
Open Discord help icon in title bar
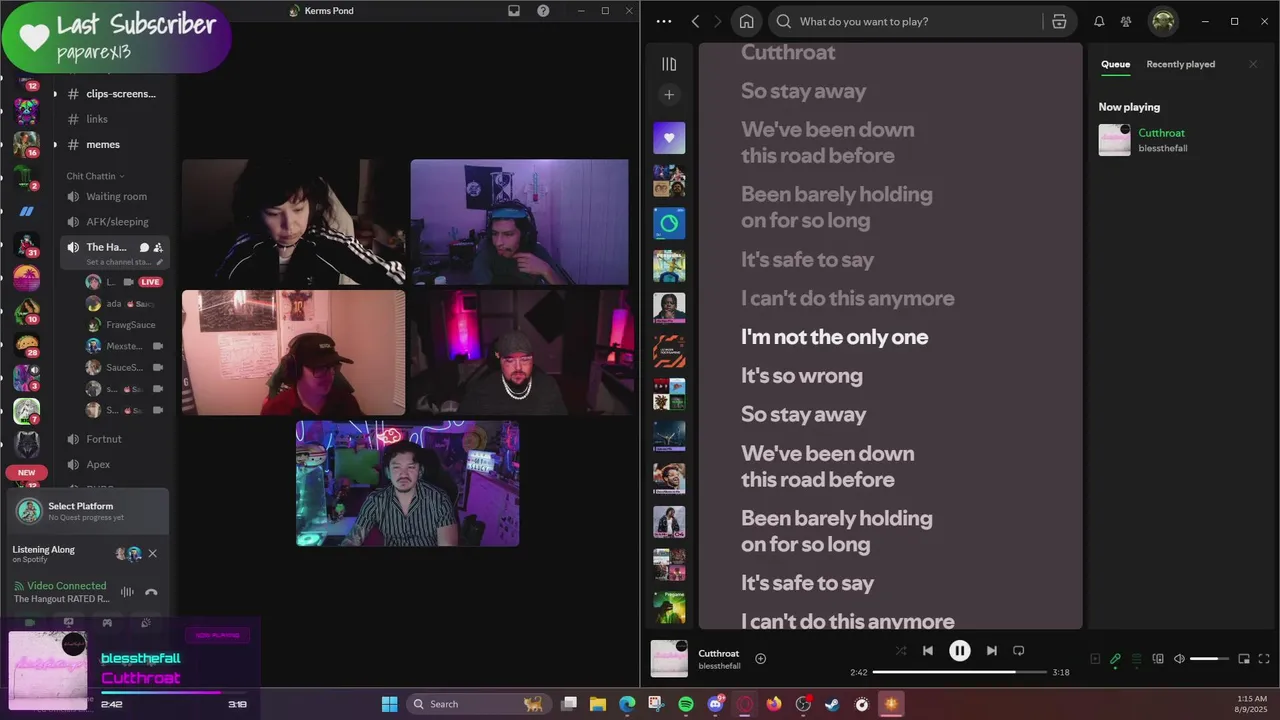tap(543, 11)
